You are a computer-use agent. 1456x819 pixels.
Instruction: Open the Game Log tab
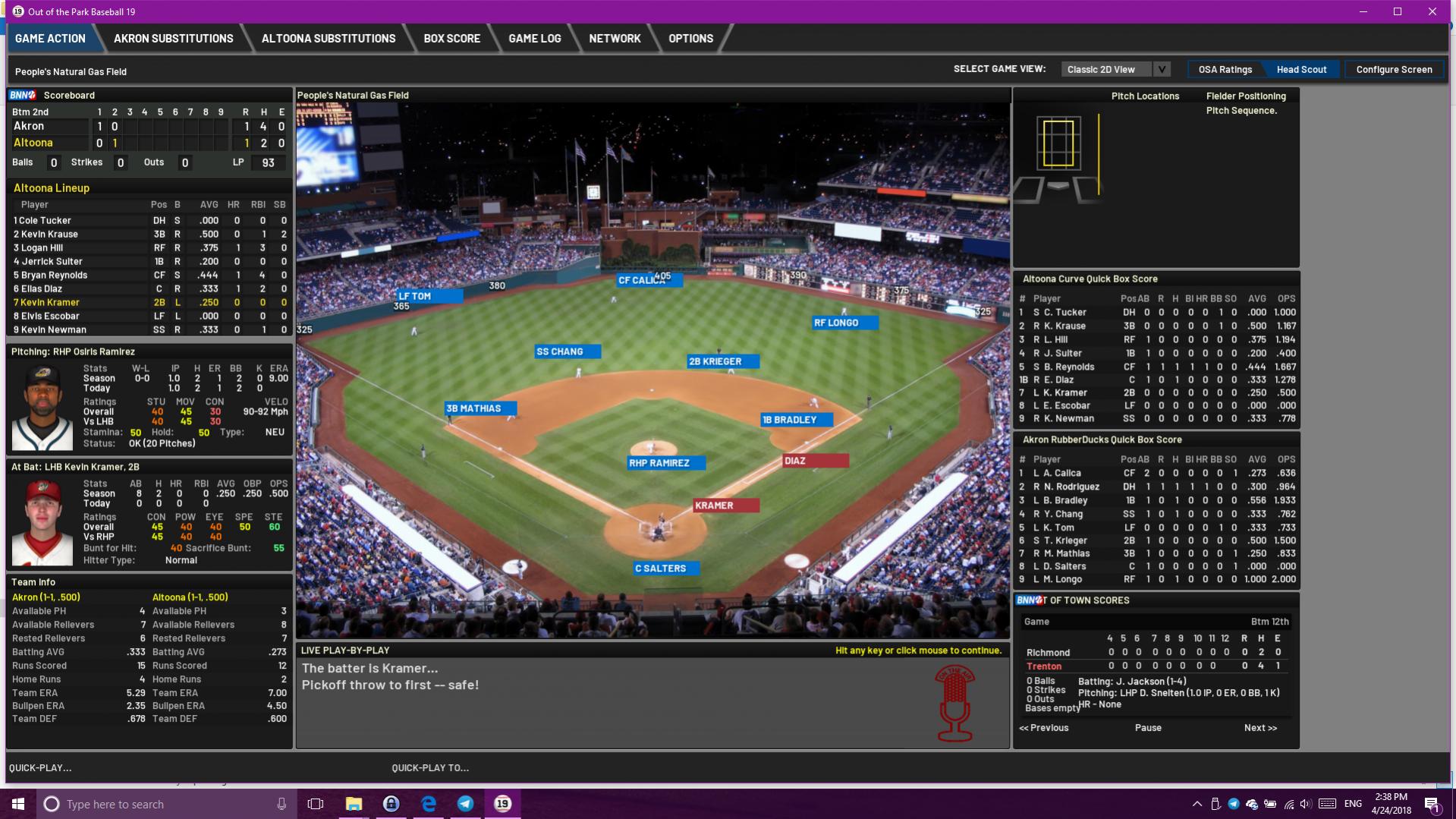click(534, 38)
